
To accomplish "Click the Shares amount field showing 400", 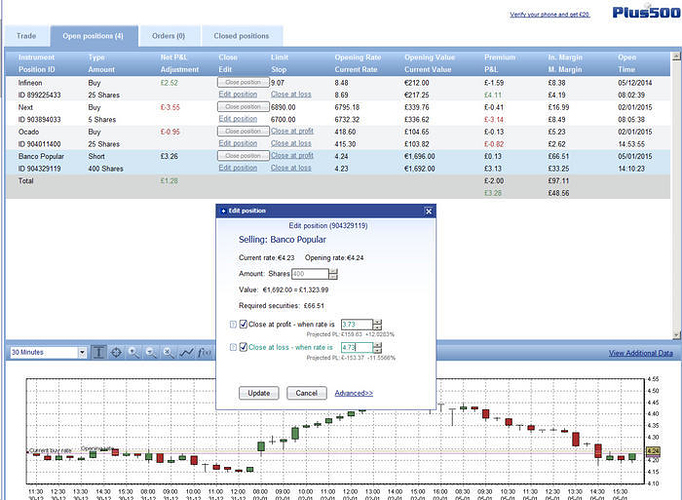I will pos(310,274).
